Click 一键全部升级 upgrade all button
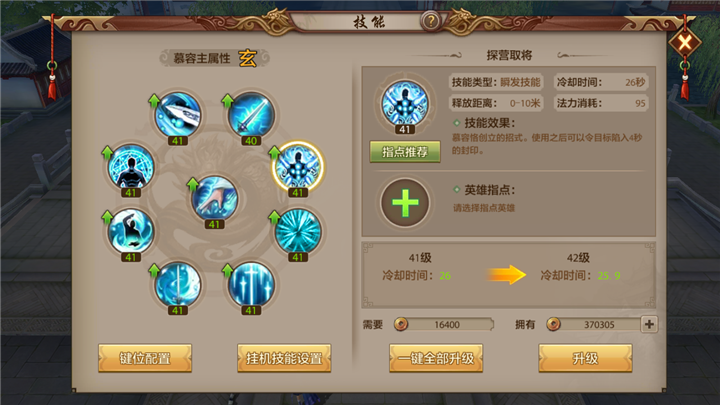 (436, 358)
